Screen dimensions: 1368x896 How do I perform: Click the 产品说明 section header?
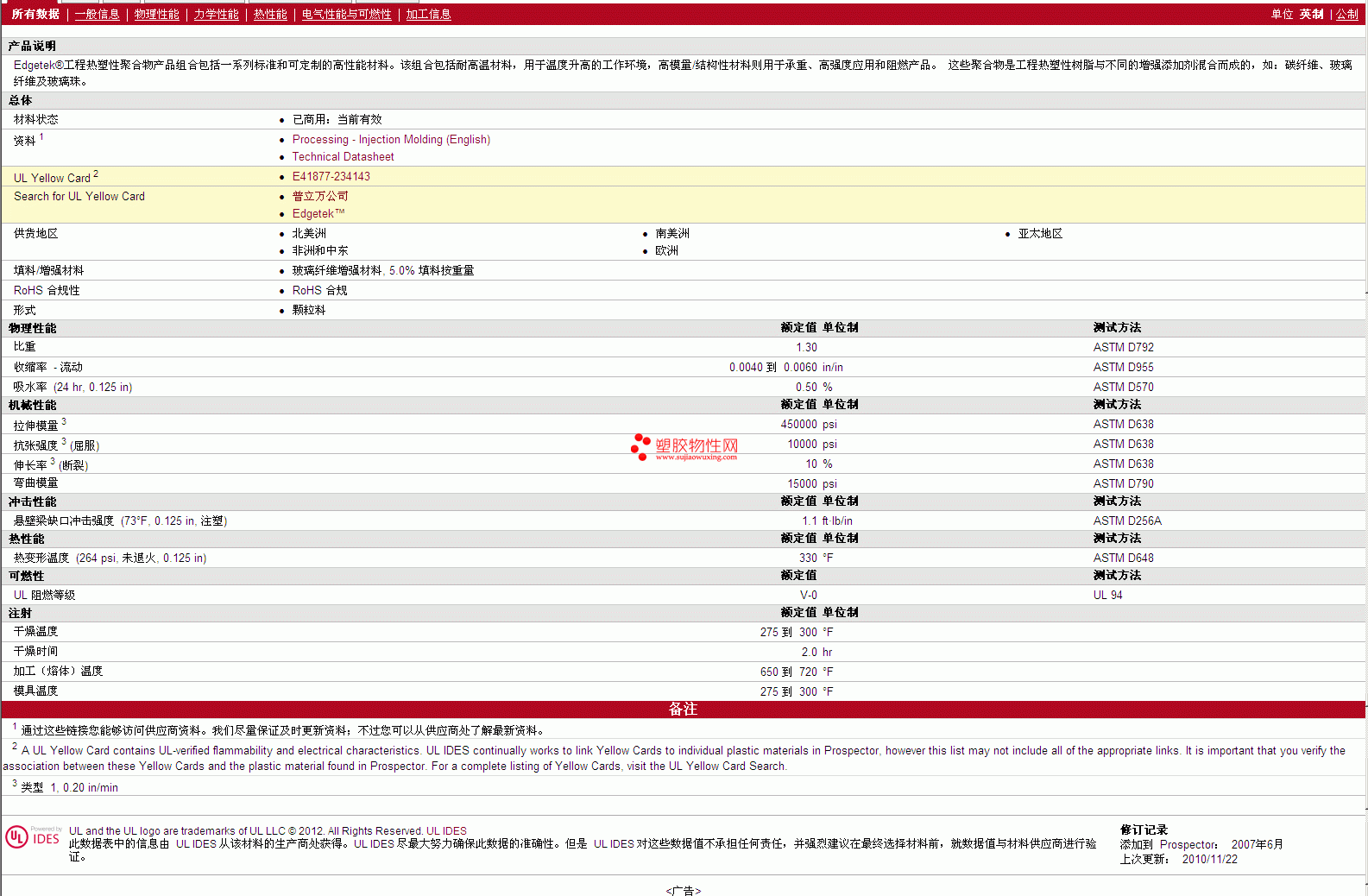pos(32,46)
